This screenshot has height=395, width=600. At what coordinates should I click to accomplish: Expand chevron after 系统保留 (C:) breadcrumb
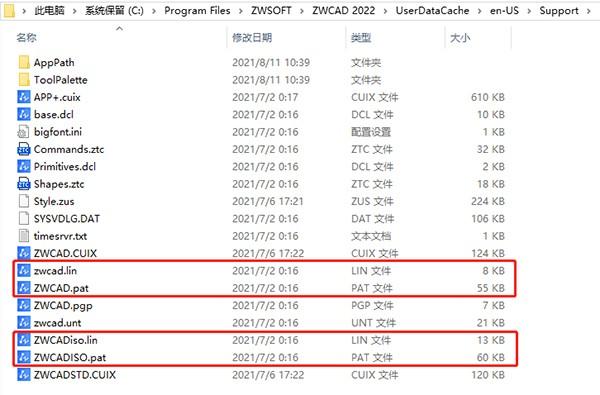click(x=154, y=11)
